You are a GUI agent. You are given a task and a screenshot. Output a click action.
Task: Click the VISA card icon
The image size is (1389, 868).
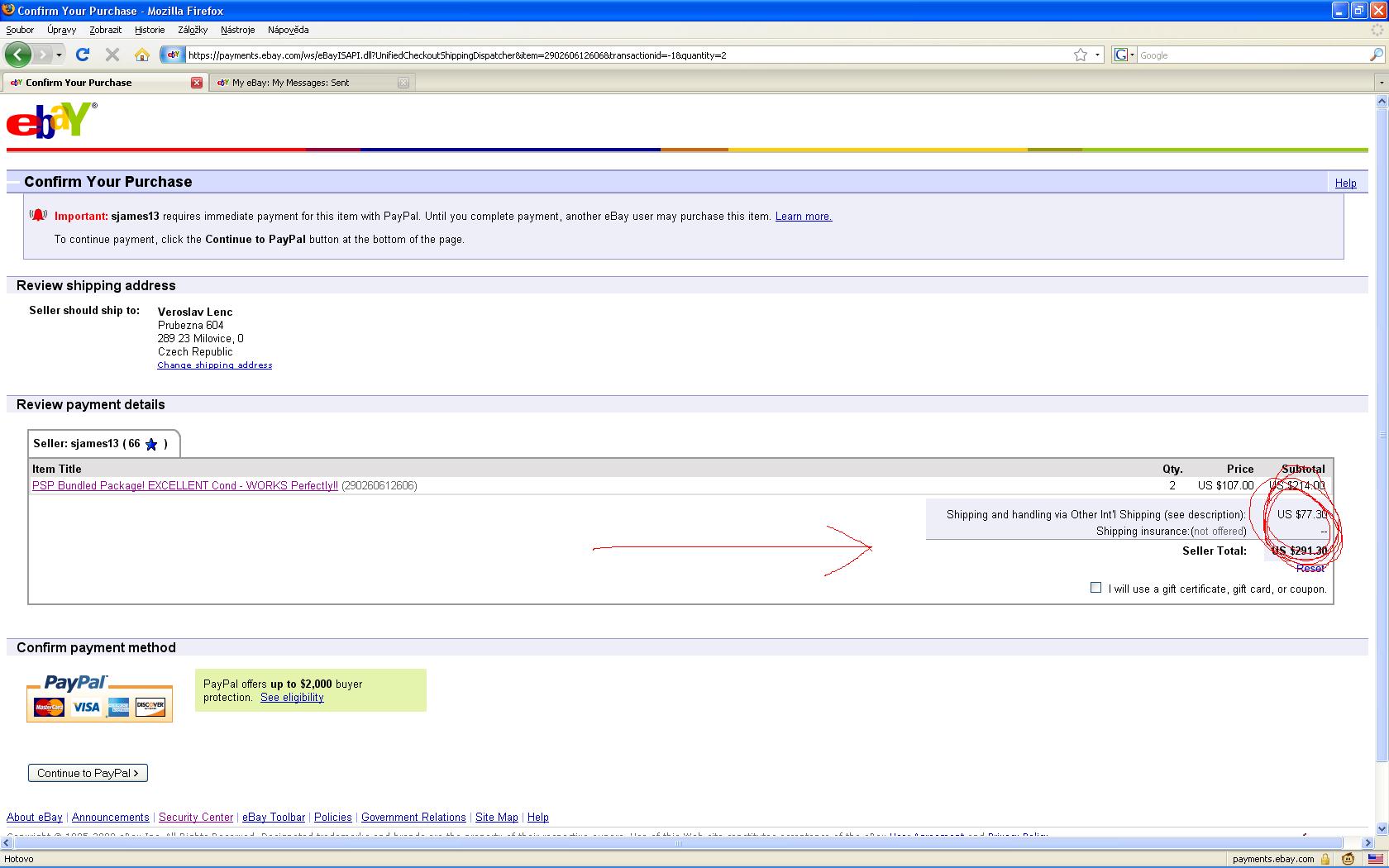tap(85, 708)
